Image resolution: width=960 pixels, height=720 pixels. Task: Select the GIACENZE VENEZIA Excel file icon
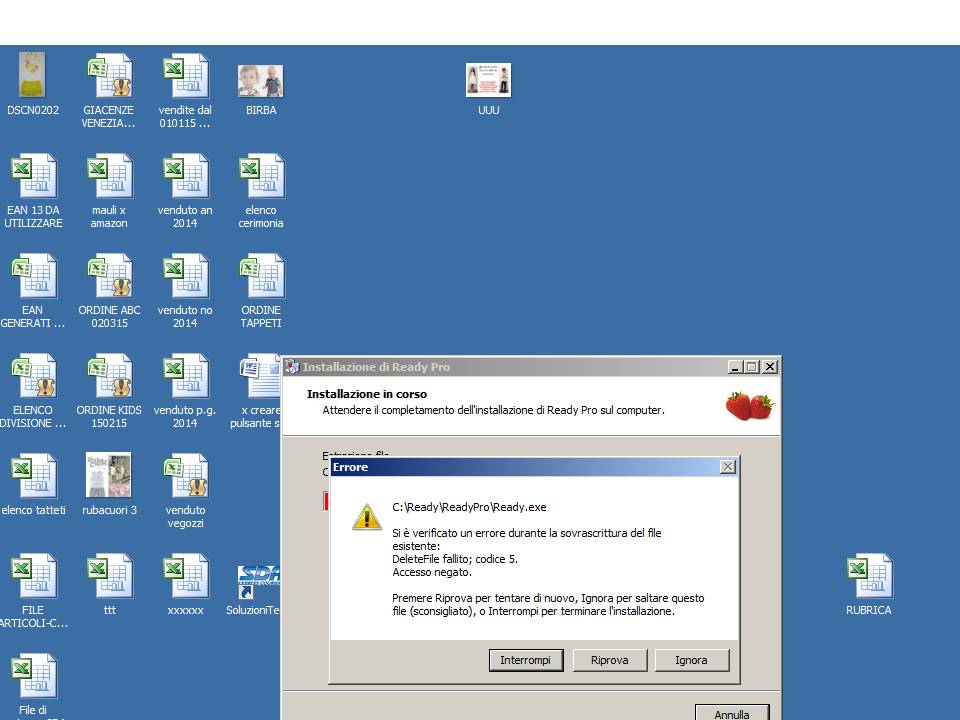coord(110,75)
